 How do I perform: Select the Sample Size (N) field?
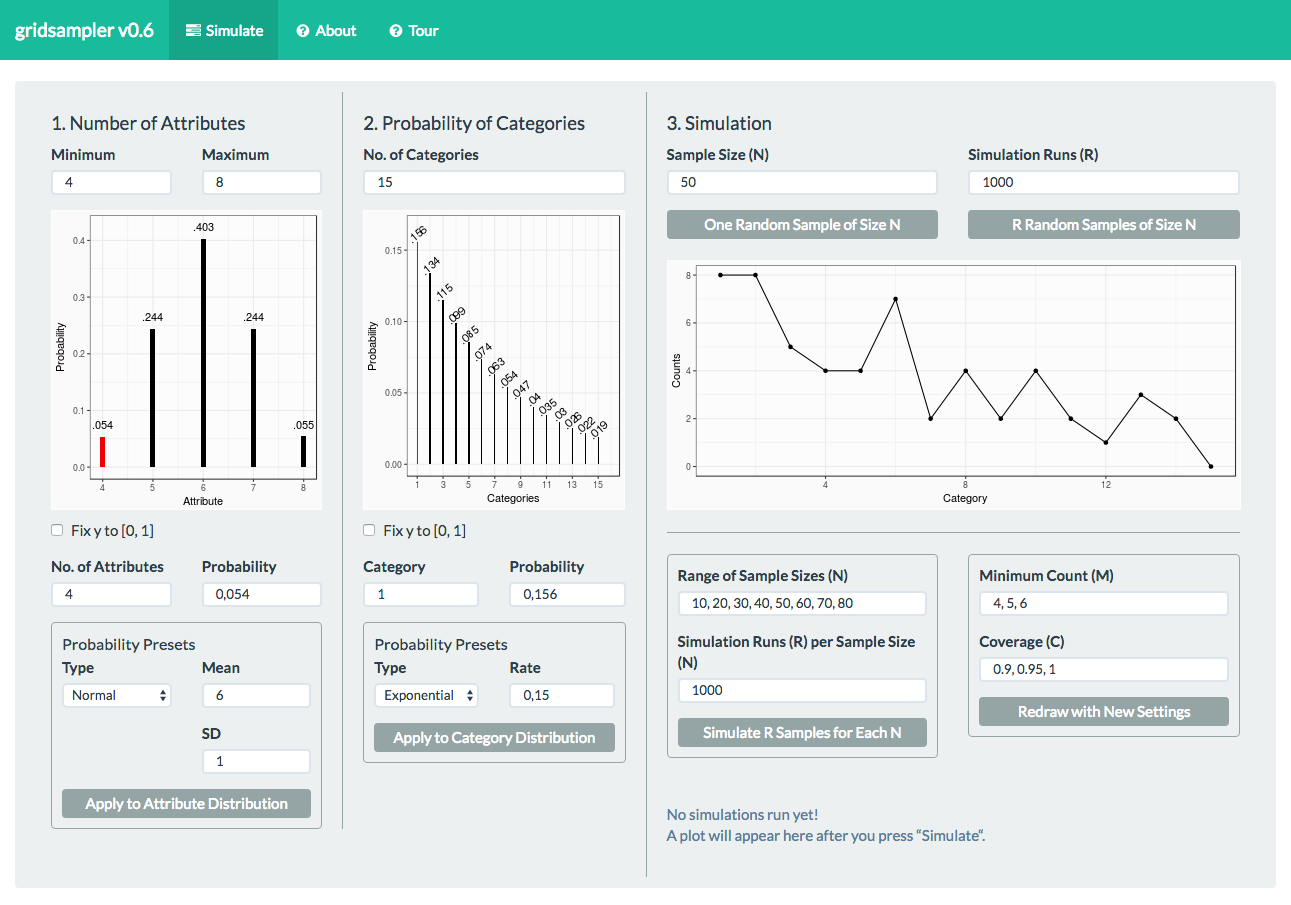pyautogui.click(x=802, y=183)
